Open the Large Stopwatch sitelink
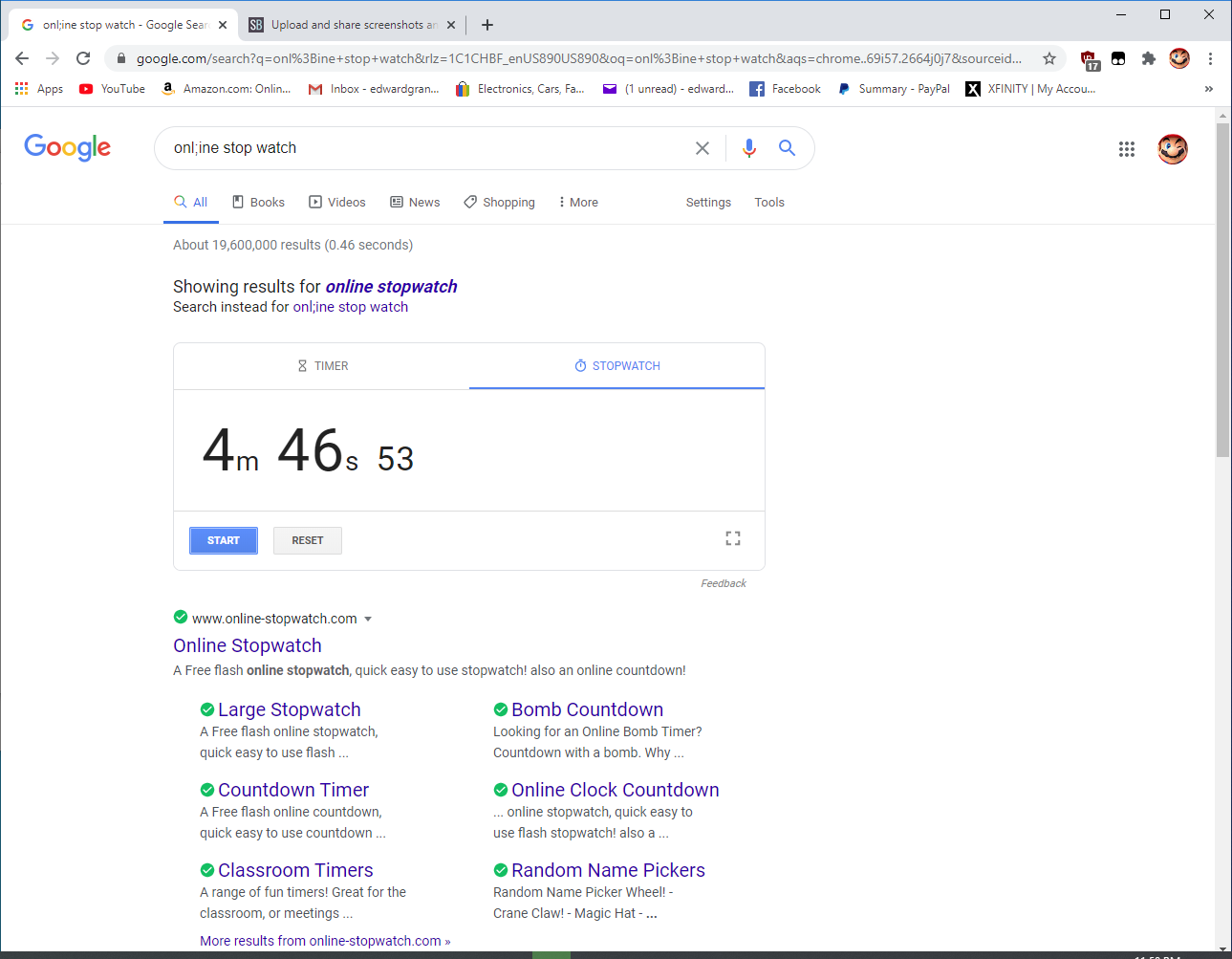 pos(289,709)
